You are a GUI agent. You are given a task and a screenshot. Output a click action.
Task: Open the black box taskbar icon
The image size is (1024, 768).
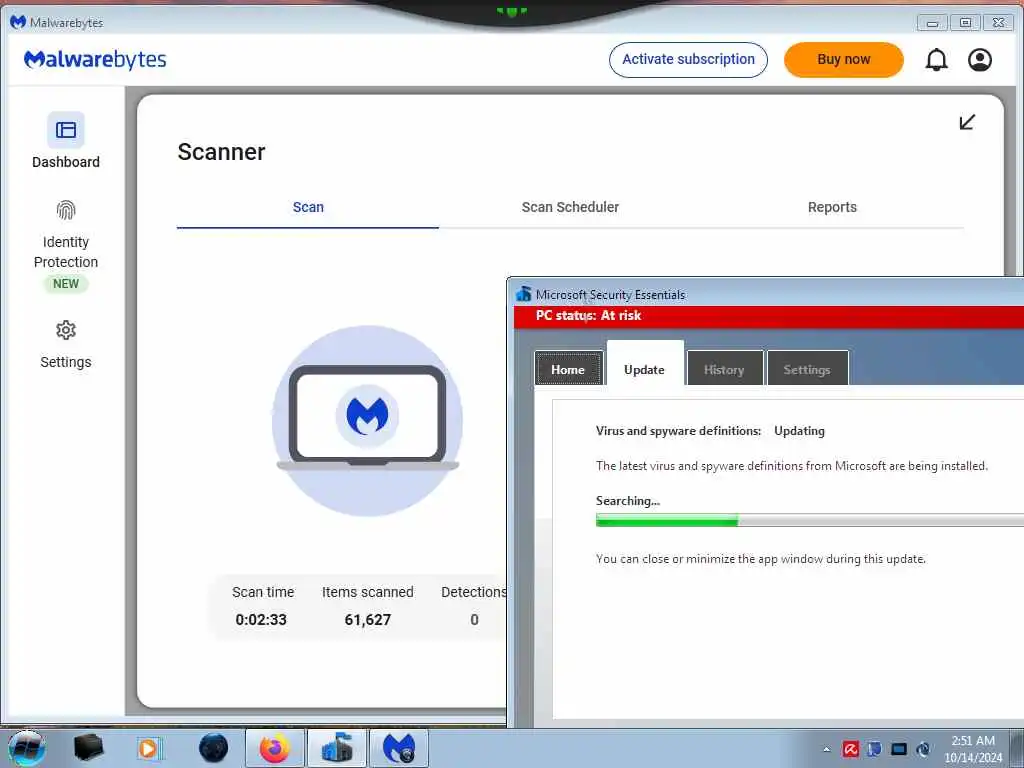pyautogui.click(x=88, y=748)
